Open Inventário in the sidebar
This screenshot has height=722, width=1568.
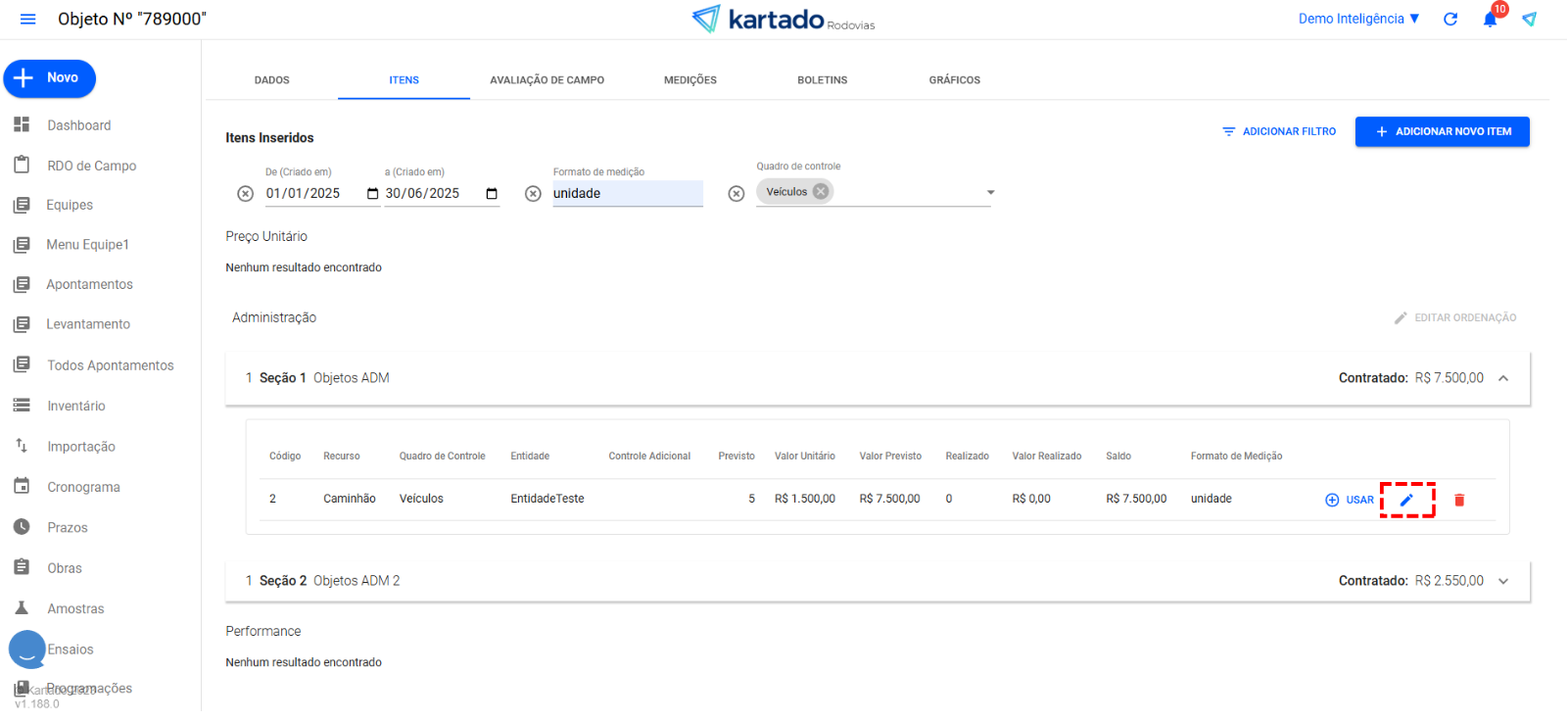[x=76, y=406]
